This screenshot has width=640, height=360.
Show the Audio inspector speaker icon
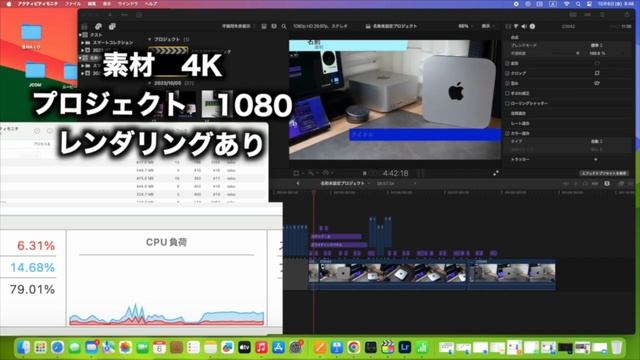[x=524, y=26]
